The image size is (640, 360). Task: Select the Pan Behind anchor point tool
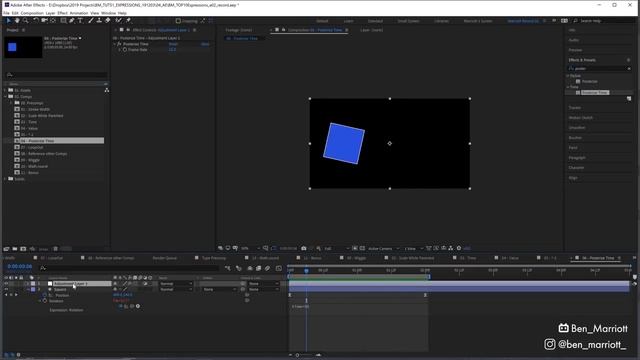coord(53,20)
